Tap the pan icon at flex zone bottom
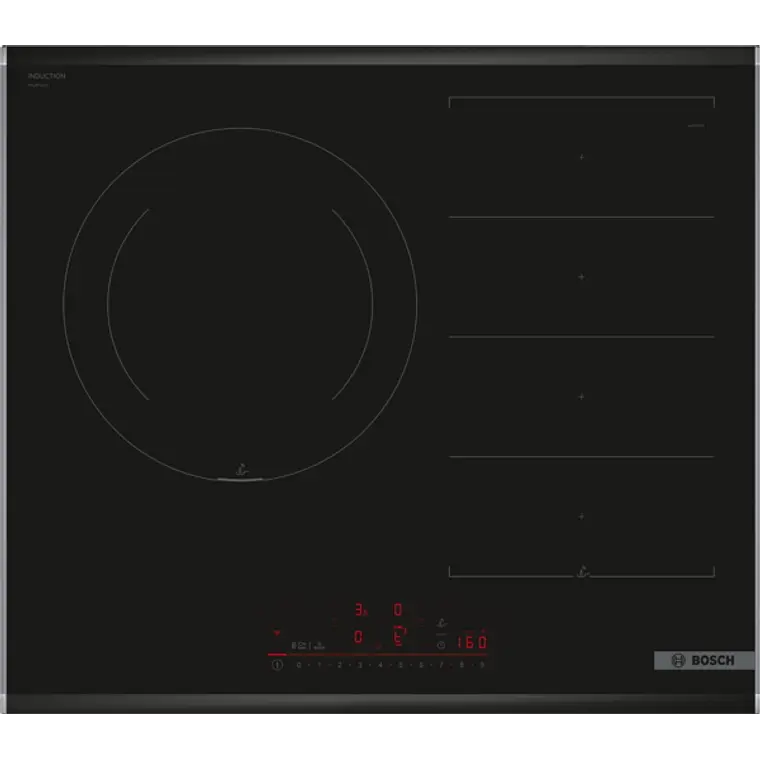The image size is (760, 760). (x=581, y=573)
